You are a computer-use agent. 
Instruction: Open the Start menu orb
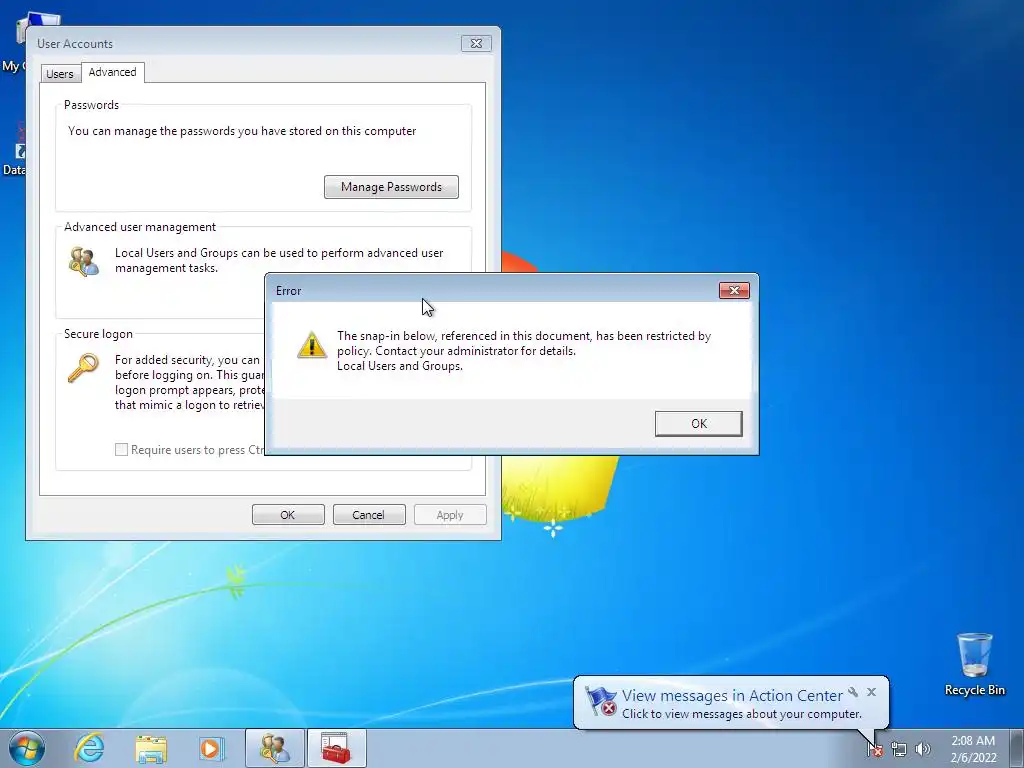27,748
